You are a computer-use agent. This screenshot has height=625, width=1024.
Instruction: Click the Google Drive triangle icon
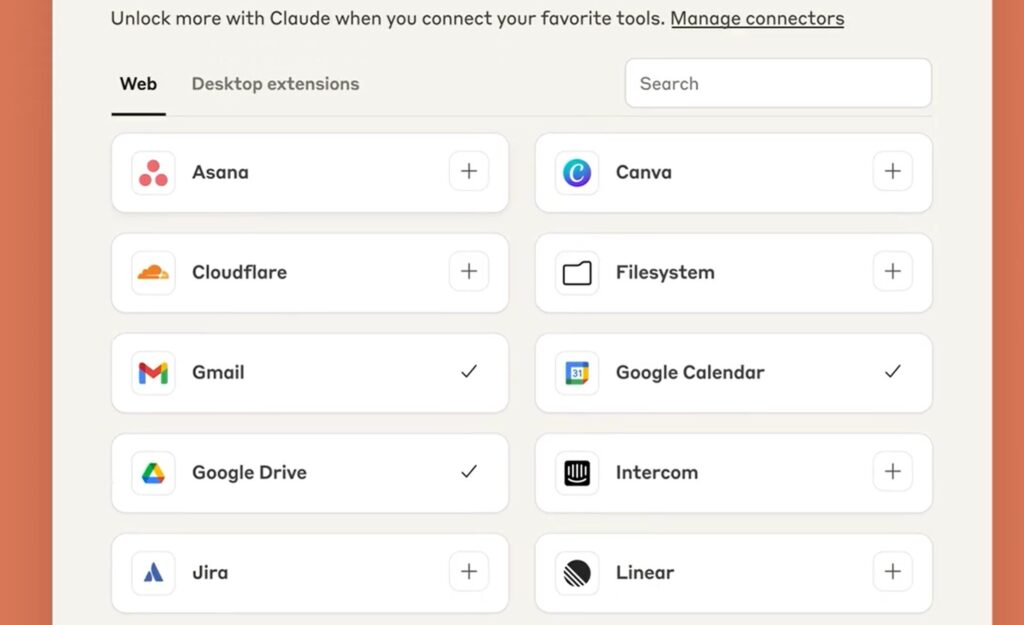click(153, 472)
